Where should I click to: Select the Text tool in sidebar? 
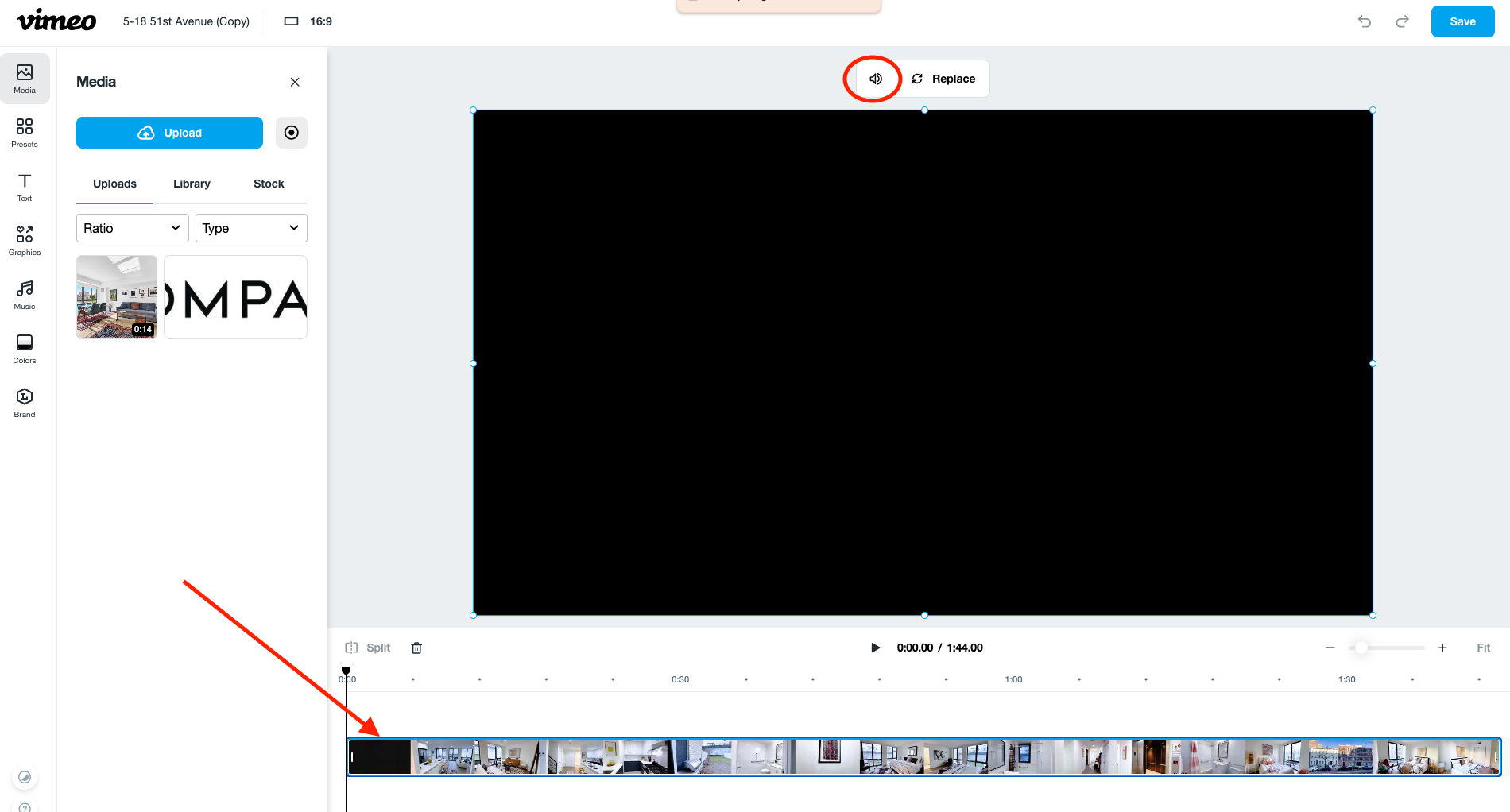(25, 187)
